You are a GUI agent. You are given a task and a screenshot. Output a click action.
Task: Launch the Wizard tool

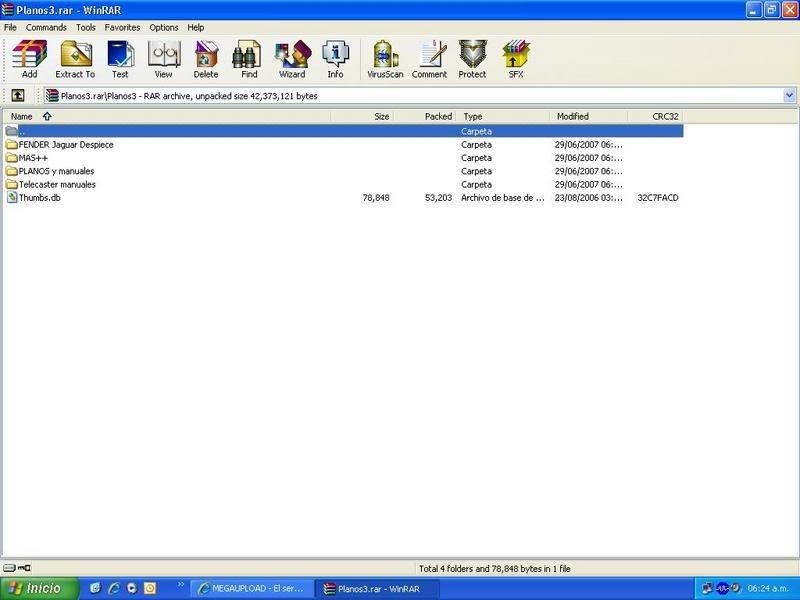pos(292,59)
